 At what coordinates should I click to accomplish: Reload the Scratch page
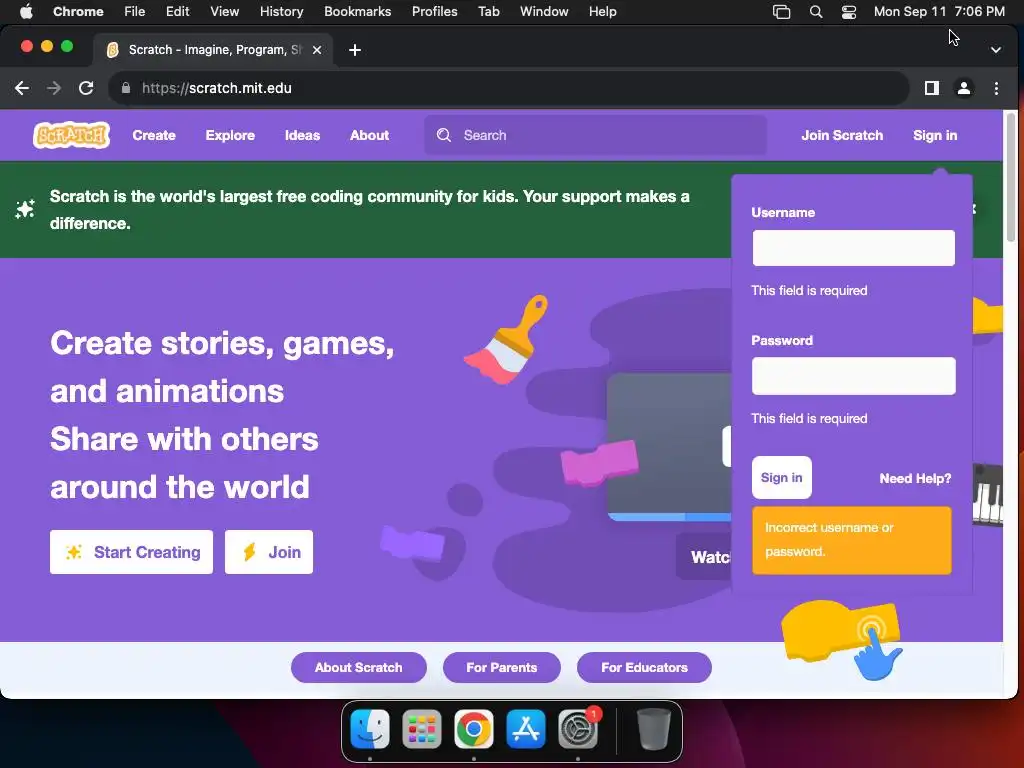(86, 88)
